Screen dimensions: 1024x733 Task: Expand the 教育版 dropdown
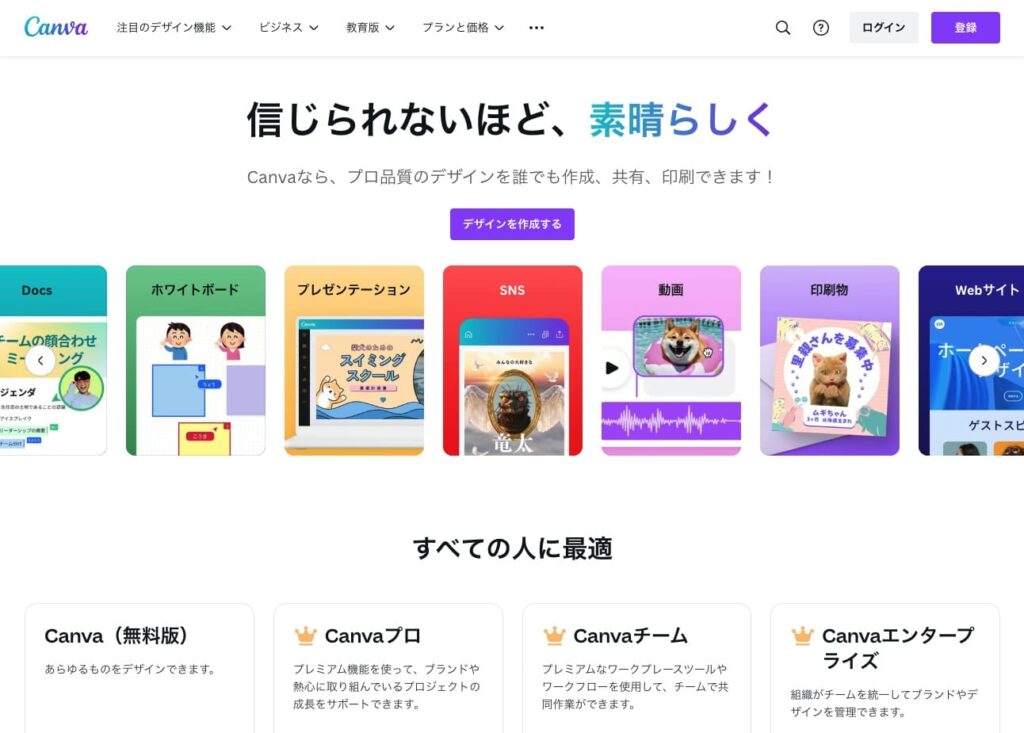click(370, 27)
